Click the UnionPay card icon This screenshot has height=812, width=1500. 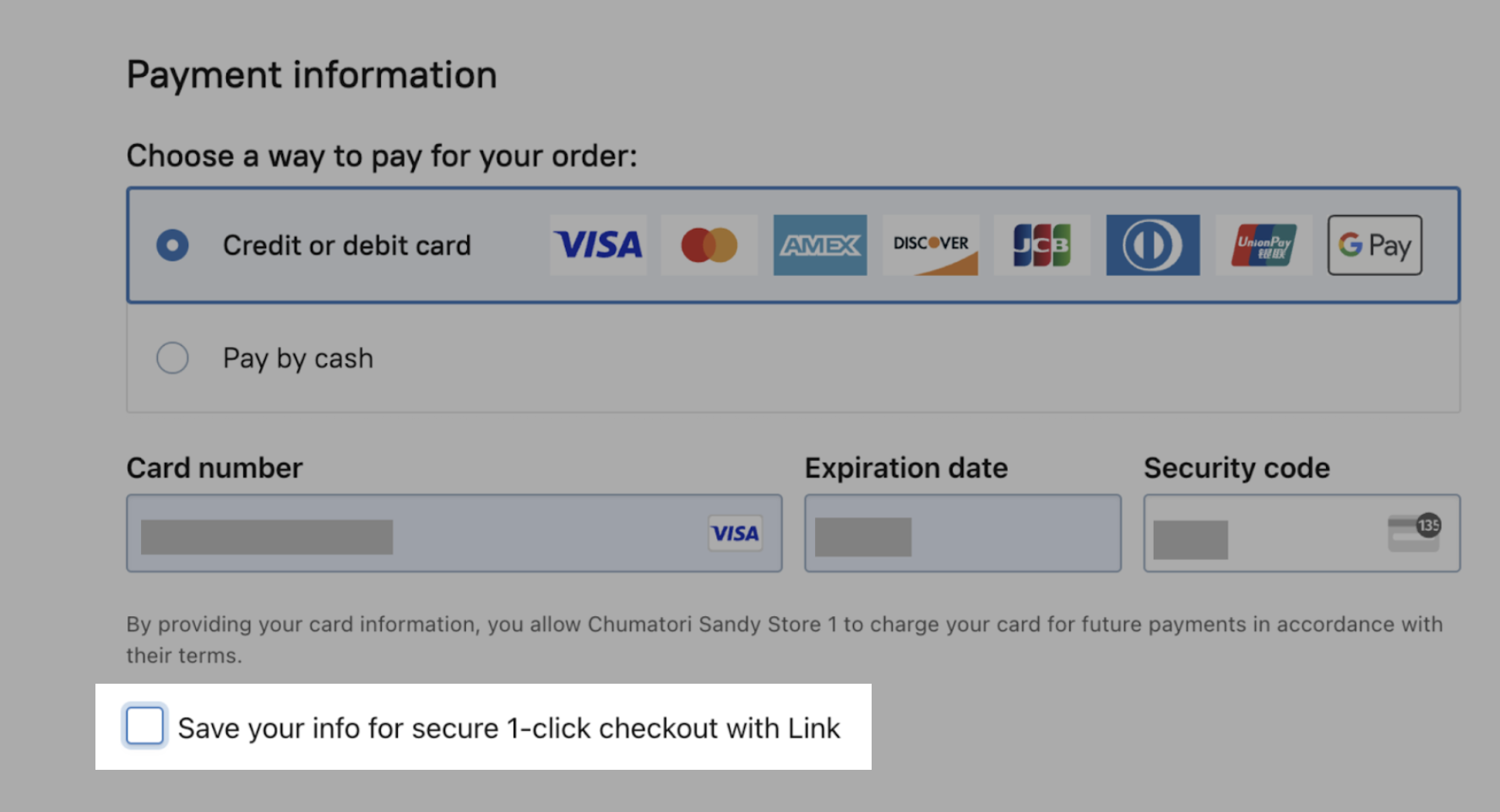coord(1264,245)
